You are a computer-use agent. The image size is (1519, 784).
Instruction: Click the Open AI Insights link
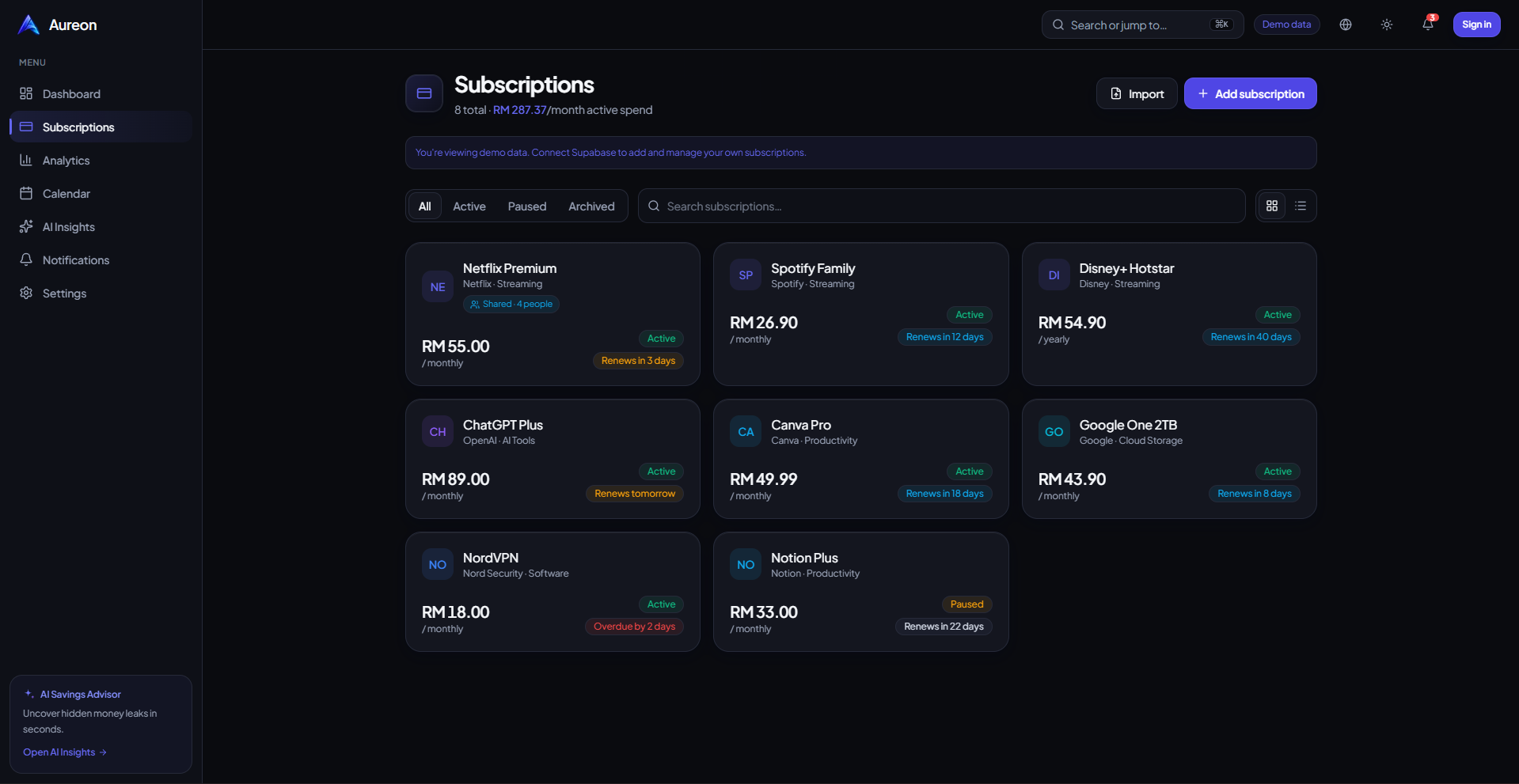[x=65, y=752]
